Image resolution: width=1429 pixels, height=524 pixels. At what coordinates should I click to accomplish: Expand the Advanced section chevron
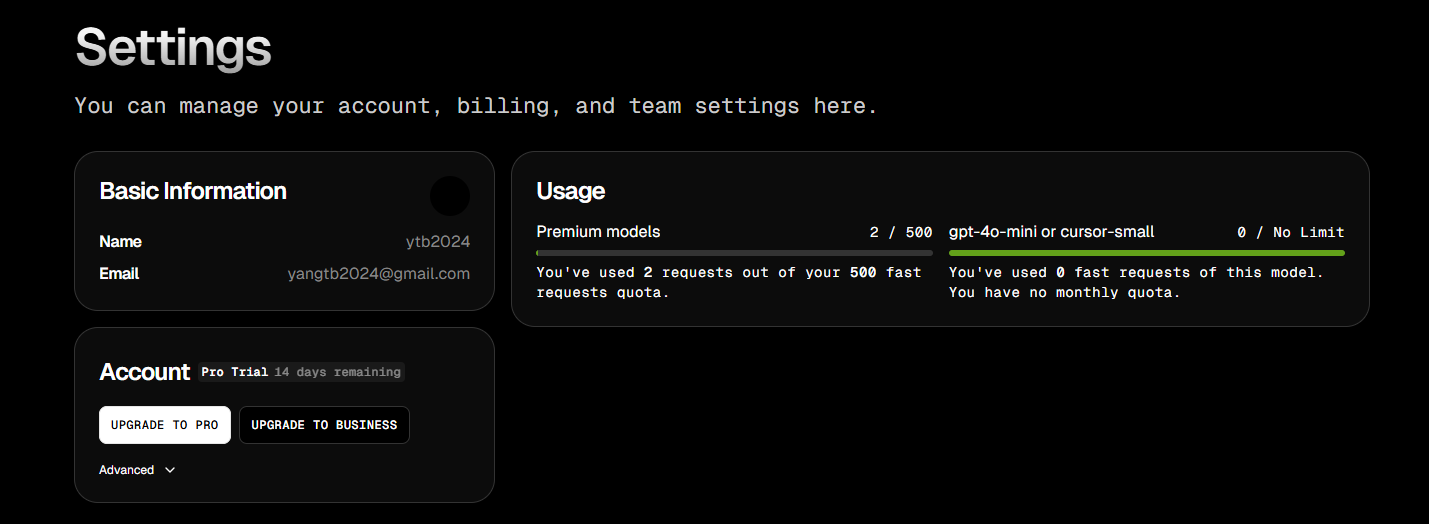point(170,470)
